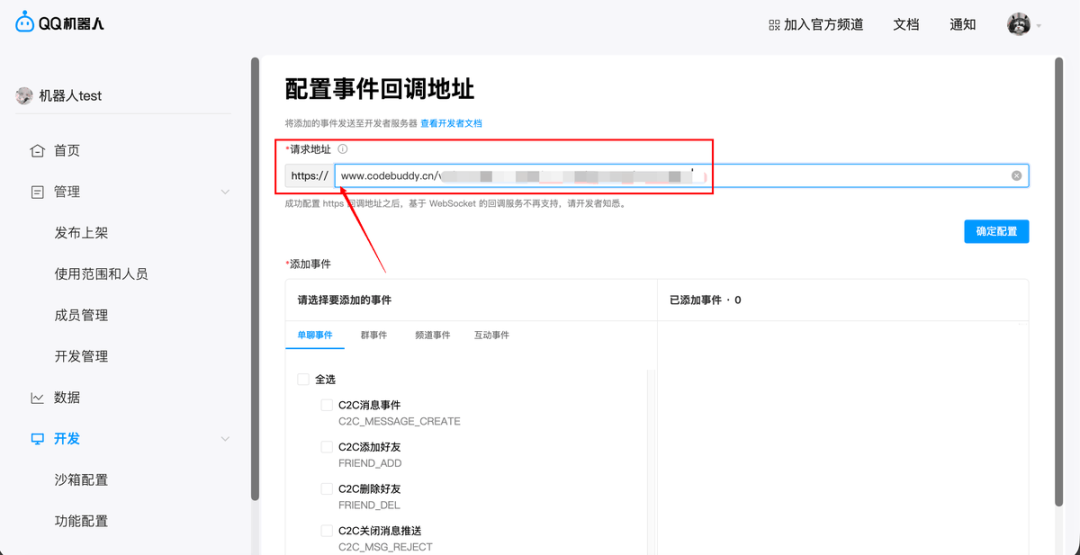The width and height of the screenshot is (1080, 555).
Task: Click the 管理 document icon
Action: pos(37,191)
